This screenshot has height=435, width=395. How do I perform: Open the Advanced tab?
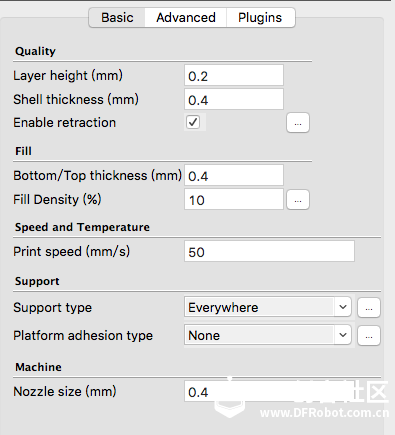coord(186,18)
